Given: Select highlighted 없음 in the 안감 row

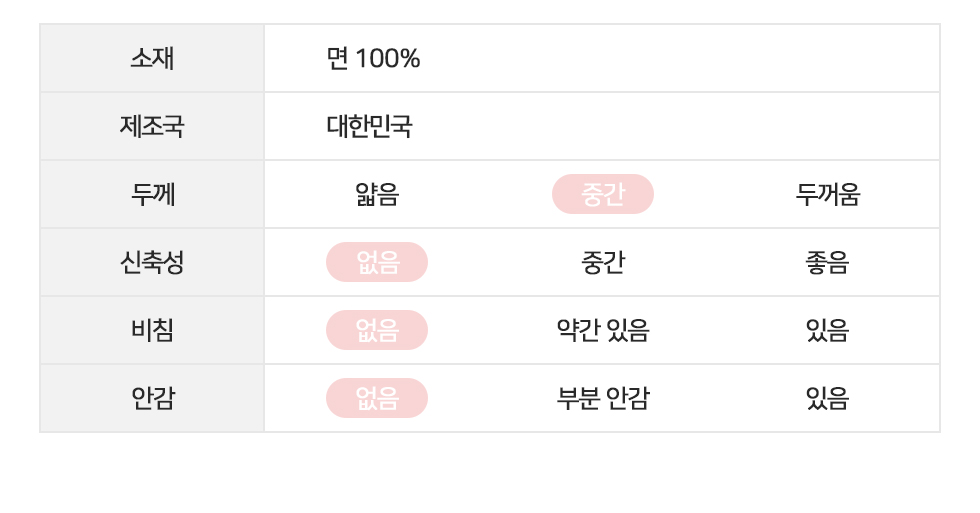Looking at the screenshot, I should point(377,398).
